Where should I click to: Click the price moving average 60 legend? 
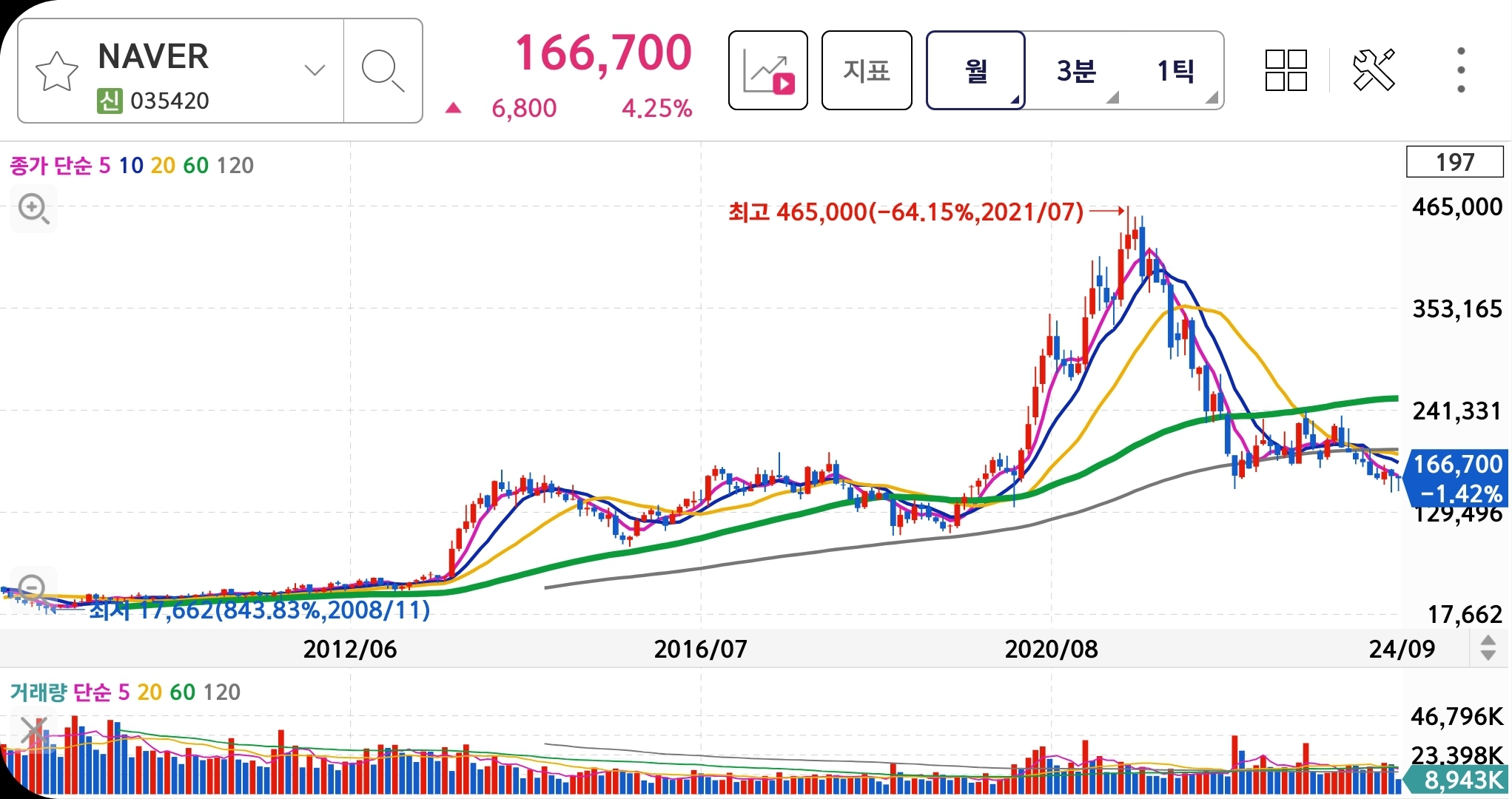click(195, 165)
